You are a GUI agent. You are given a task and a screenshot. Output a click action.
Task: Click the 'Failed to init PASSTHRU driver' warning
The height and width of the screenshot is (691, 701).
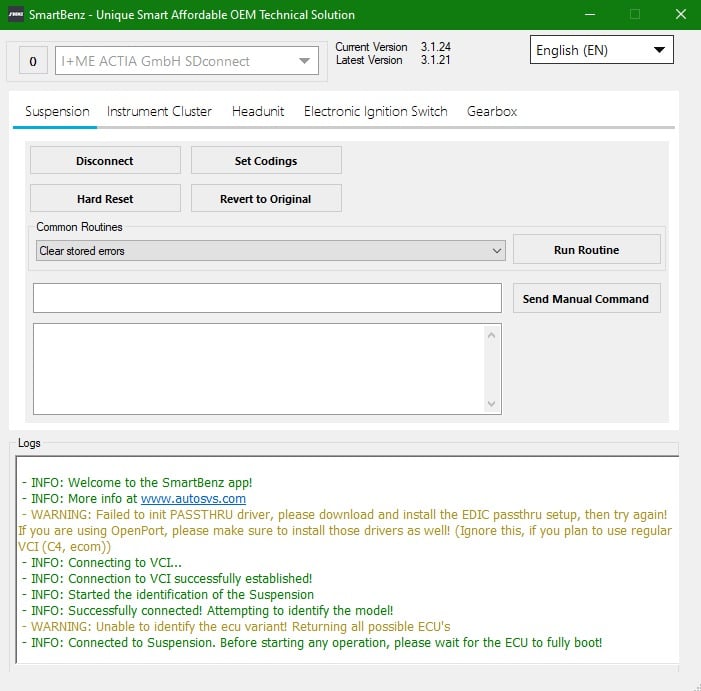pos(345,531)
